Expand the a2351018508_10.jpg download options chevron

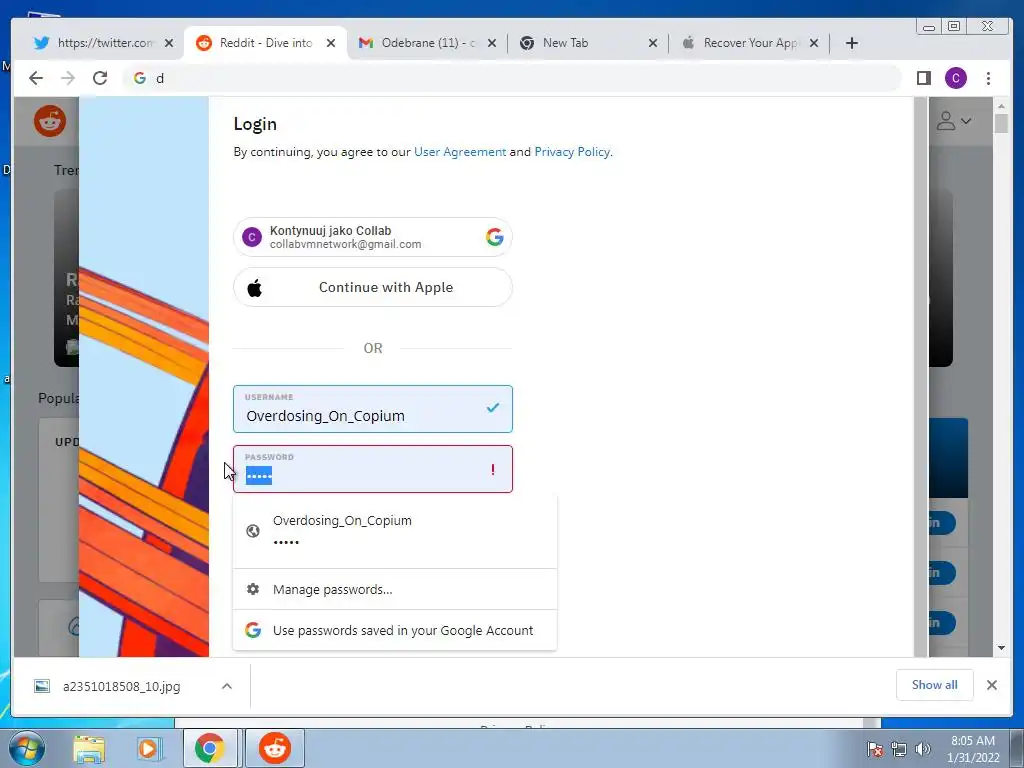pyautogui.click(x=227, y=686)
